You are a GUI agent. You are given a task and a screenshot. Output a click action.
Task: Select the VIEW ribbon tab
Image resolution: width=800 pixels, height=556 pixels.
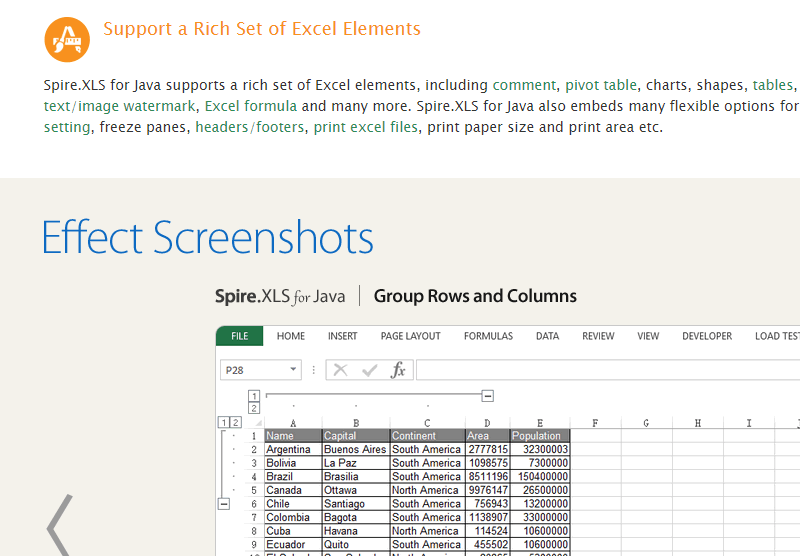(x=648, y=336)
